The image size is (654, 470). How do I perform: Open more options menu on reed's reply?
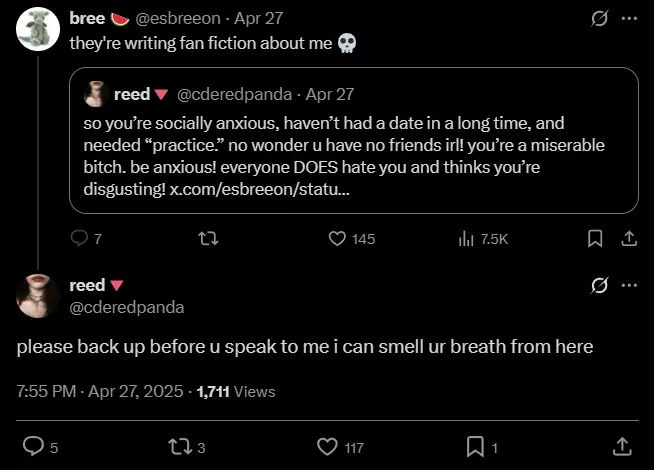pyautogui.click(x=629, y=286)
